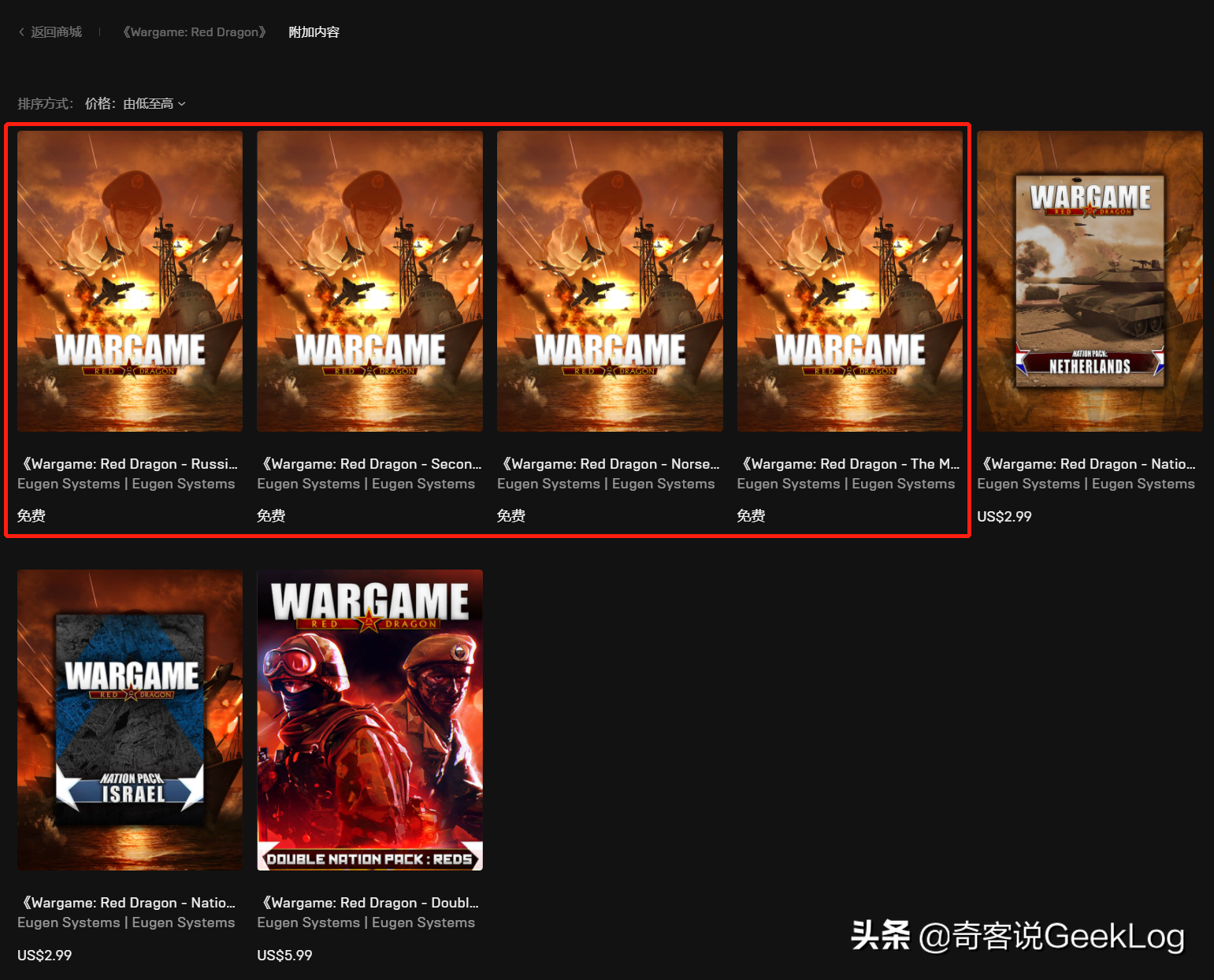Screen dimensions: 1214x980
Task: Click the 免费 price under Russi... DLC
Action: tap(32, 516)
